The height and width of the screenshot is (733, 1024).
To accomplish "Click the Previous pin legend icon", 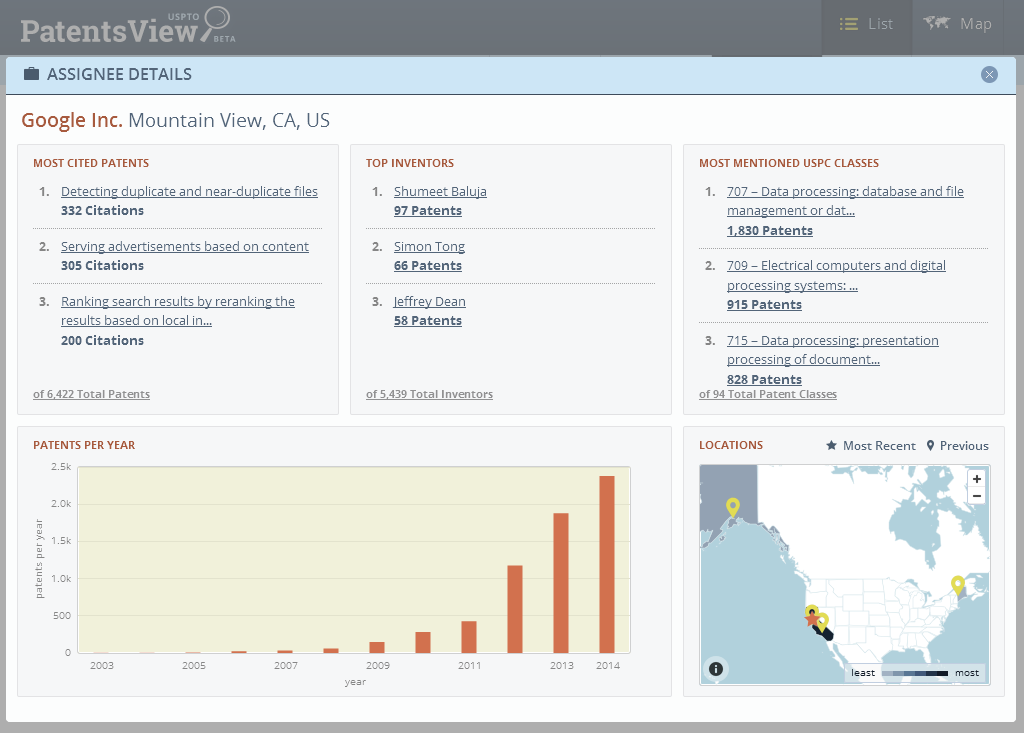I will point(930,446).
